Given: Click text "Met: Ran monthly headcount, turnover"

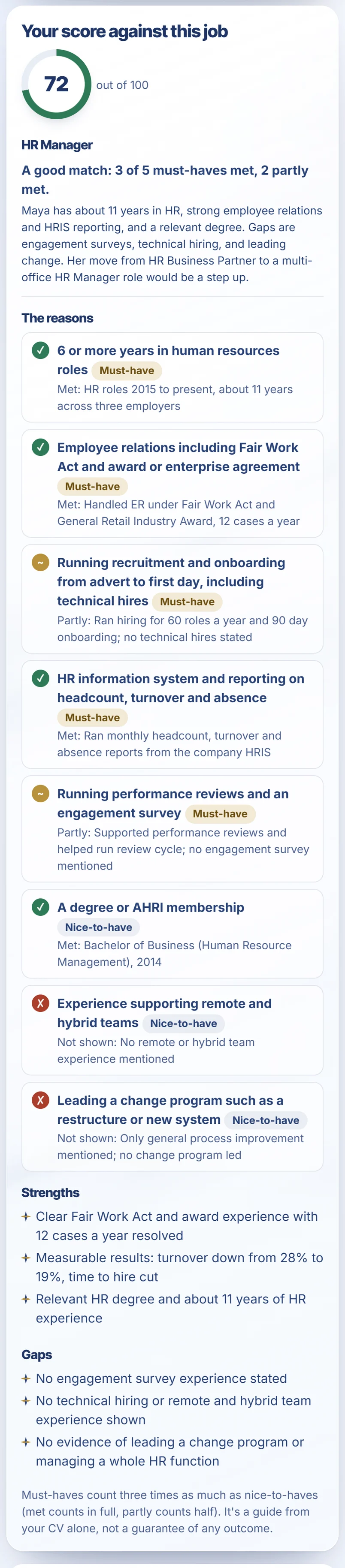Looking at the screenshot, I should pos(169,744).
